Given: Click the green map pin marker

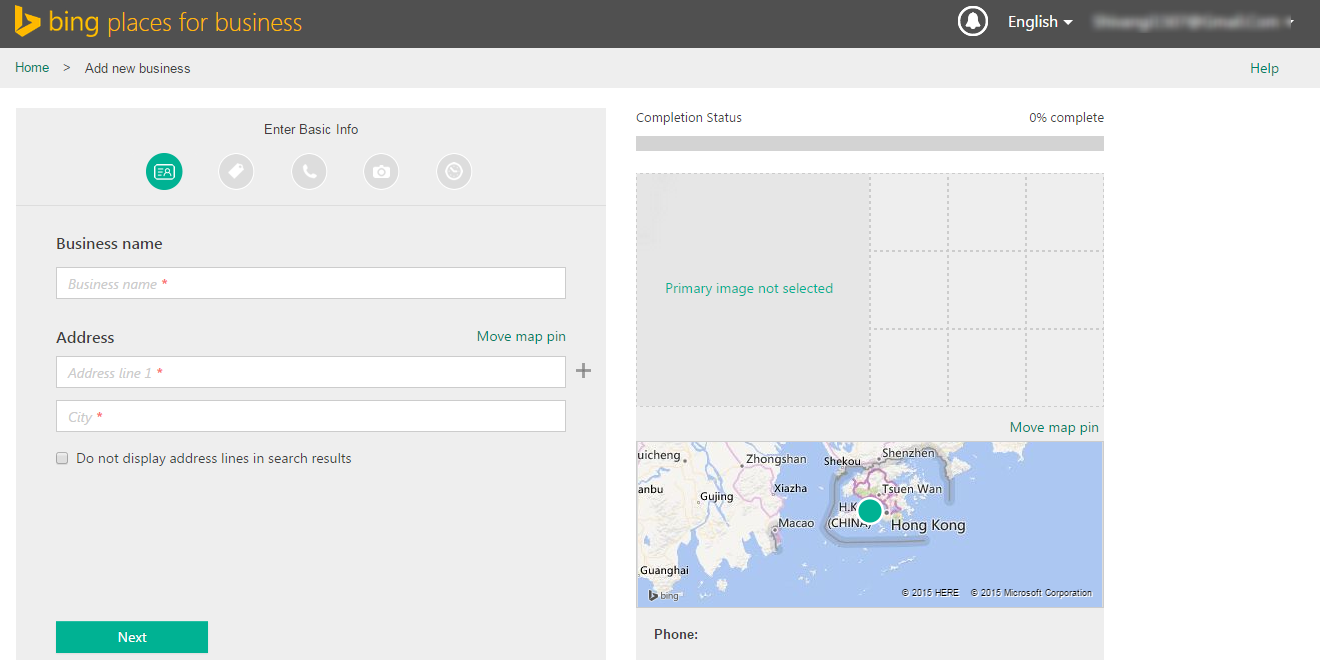Looking at the screenshot, I should 870,511.
